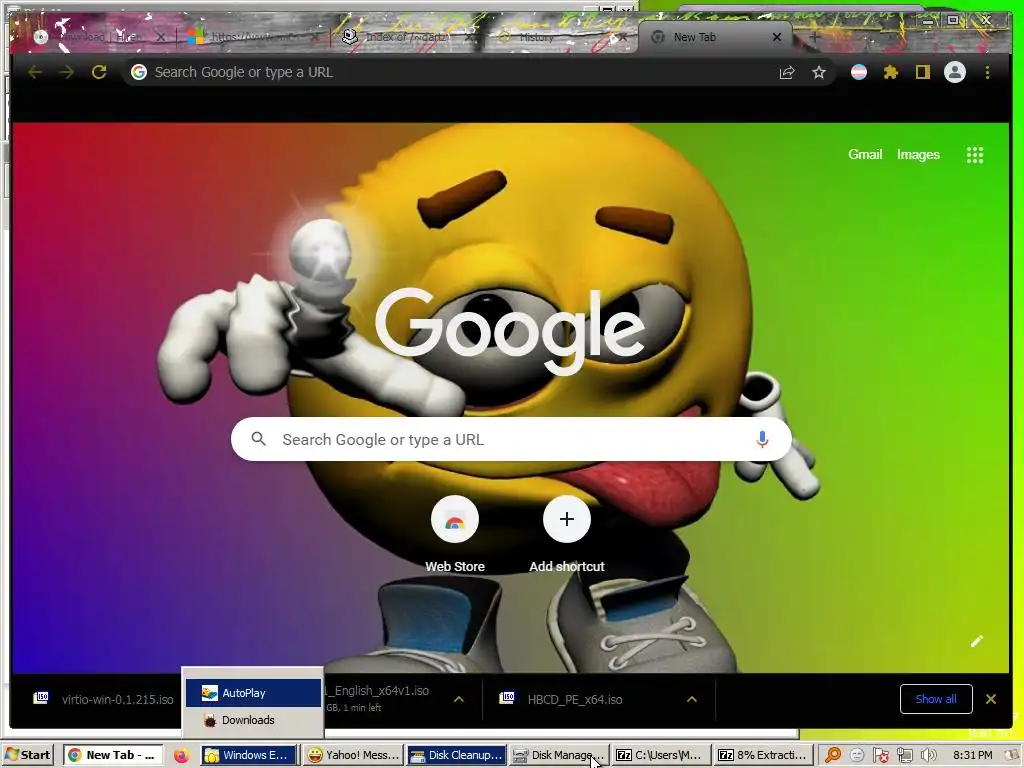Go forward using the browser forward arrow
The image size is (1024, 768).
tap(67, 72)
